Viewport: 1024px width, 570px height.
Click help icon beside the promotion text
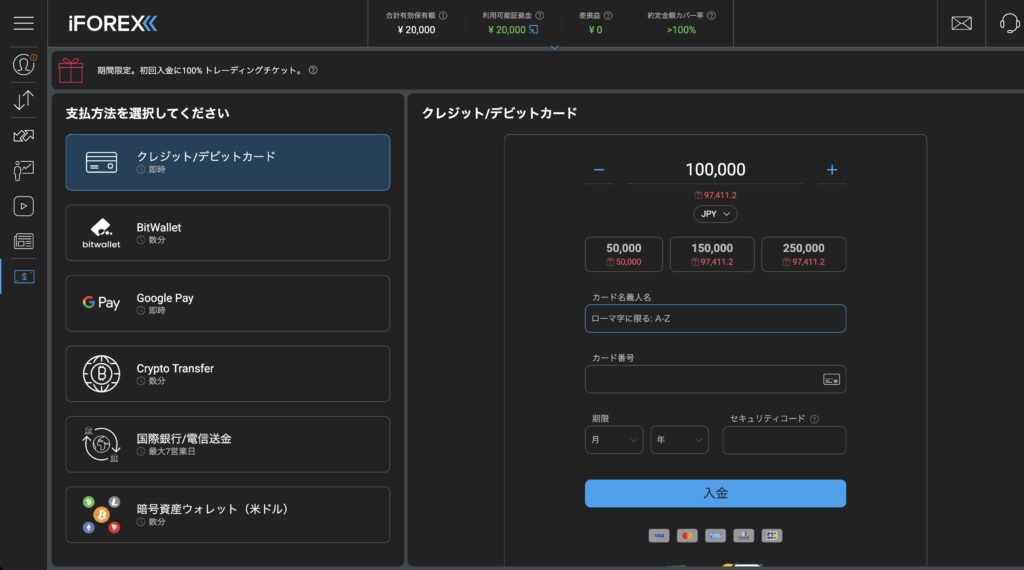[313, 70]
